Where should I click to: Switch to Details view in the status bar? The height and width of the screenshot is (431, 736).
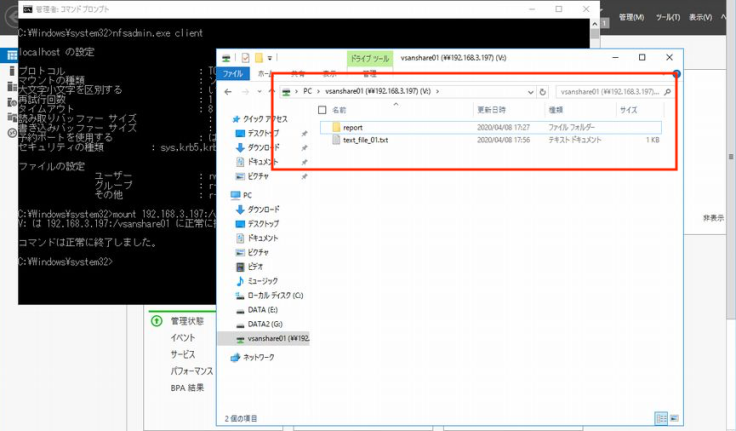[661, 418]
